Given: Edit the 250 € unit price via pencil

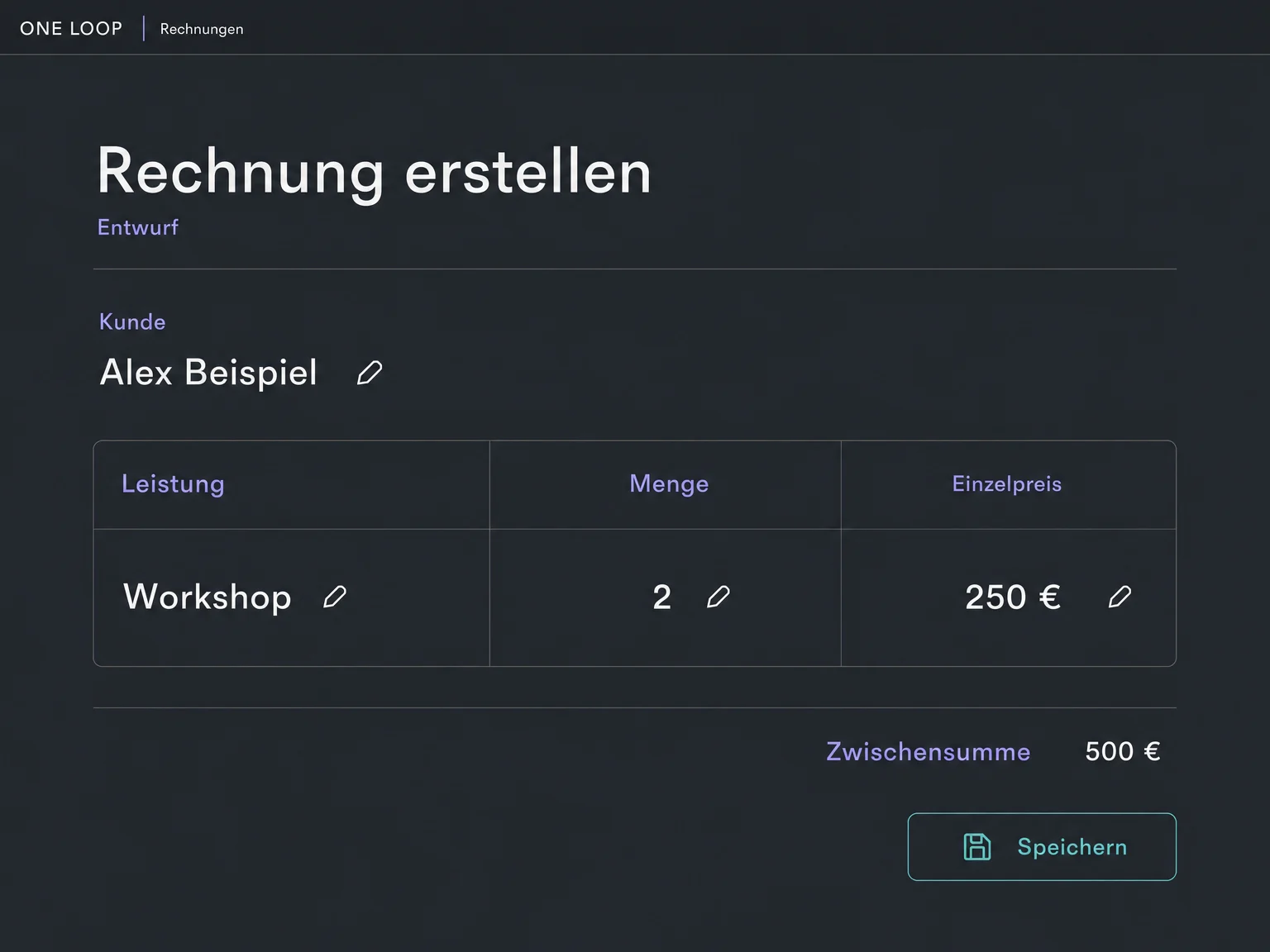Looking at the screenshot, I should pos(1120,597).
